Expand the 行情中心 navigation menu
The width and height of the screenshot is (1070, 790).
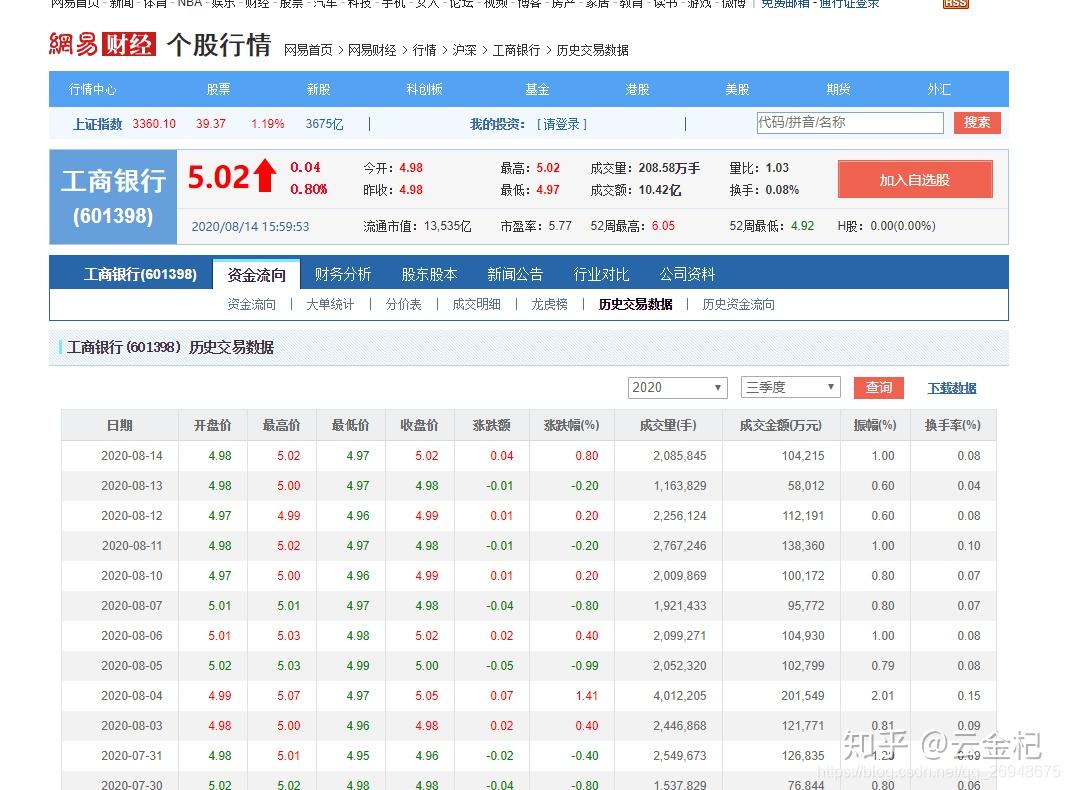(93, 88)
